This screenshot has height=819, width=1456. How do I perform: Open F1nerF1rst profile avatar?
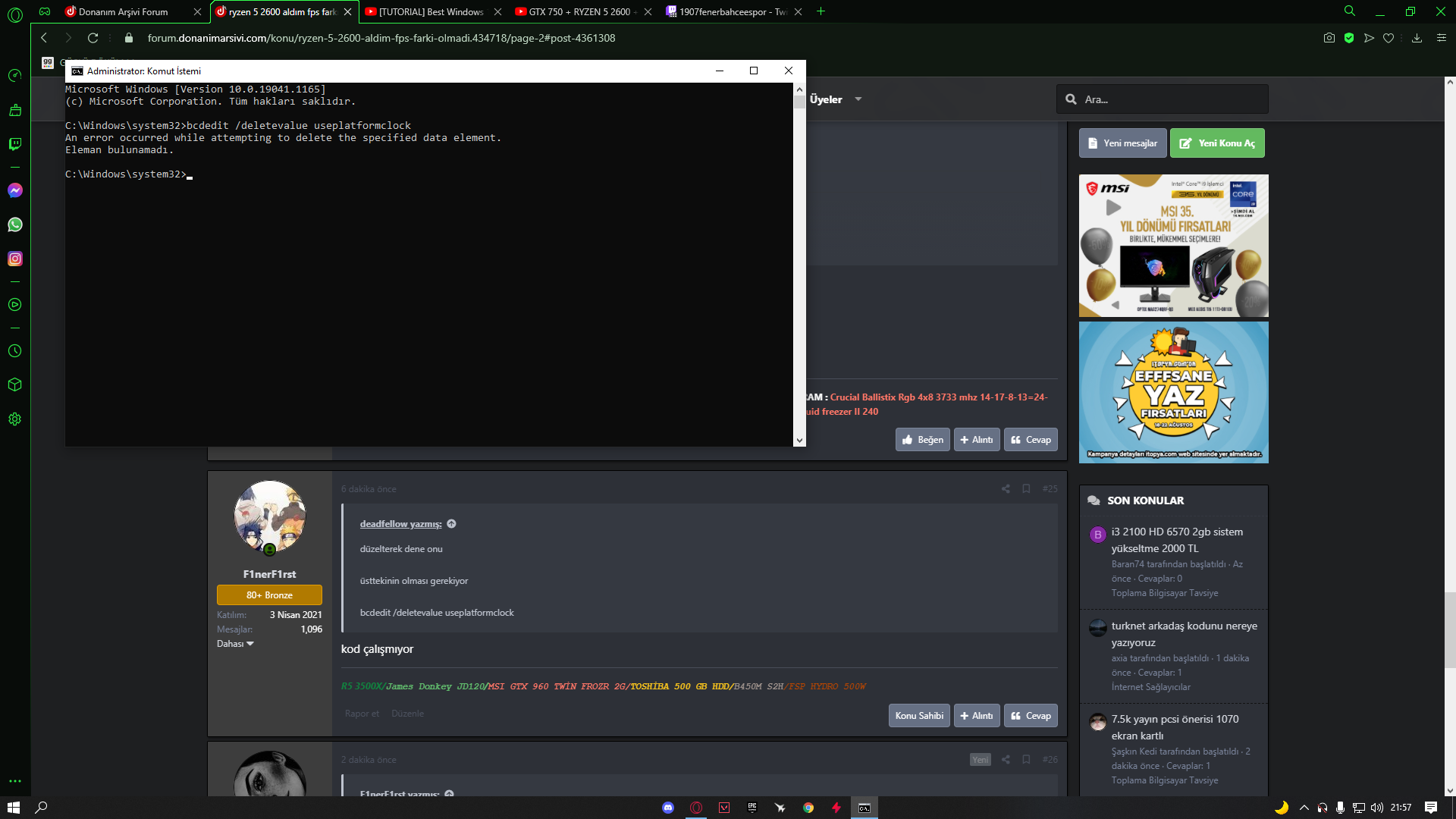[269, 517]
